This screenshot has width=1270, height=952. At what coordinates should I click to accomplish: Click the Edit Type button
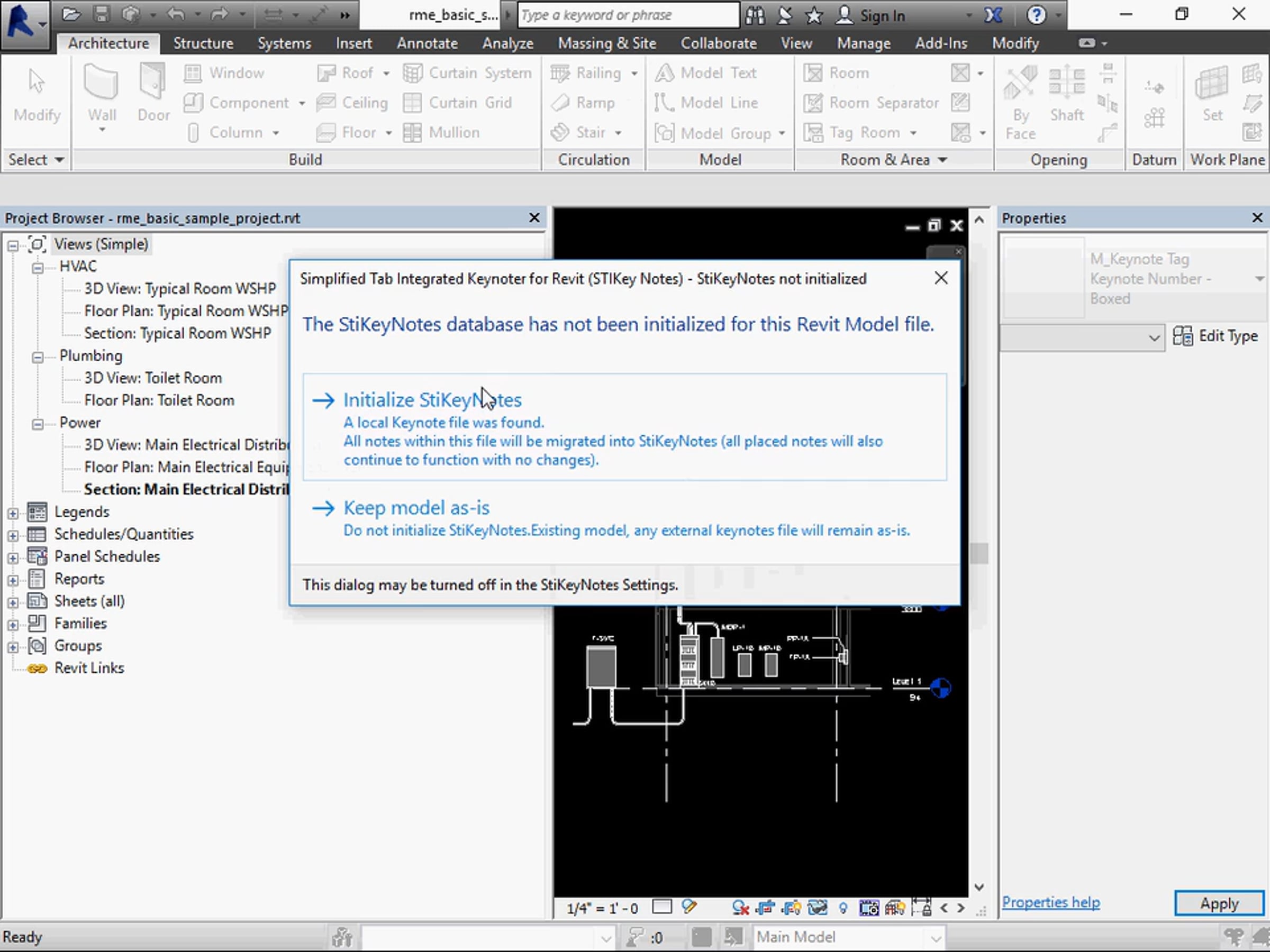[x=1215, y=336]
